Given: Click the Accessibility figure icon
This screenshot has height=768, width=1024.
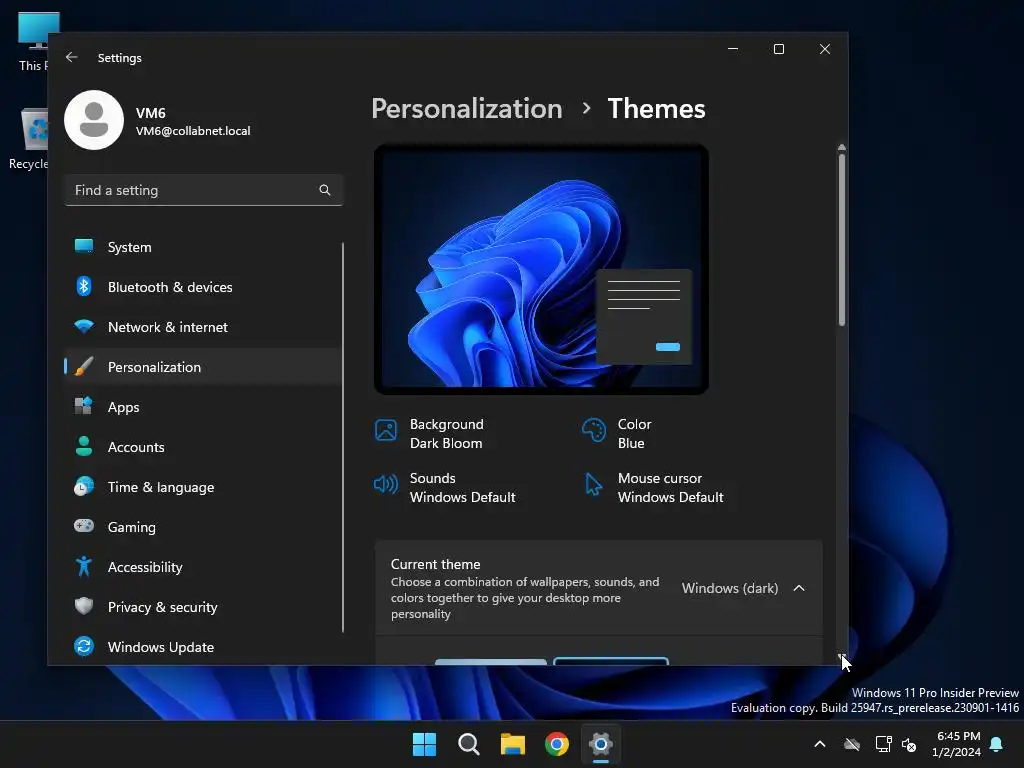Looking at the screenshot, I should tap(84, 566).
